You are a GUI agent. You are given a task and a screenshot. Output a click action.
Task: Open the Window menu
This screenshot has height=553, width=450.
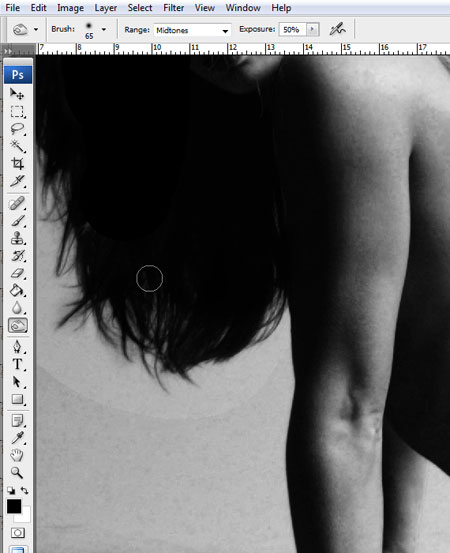243,8
